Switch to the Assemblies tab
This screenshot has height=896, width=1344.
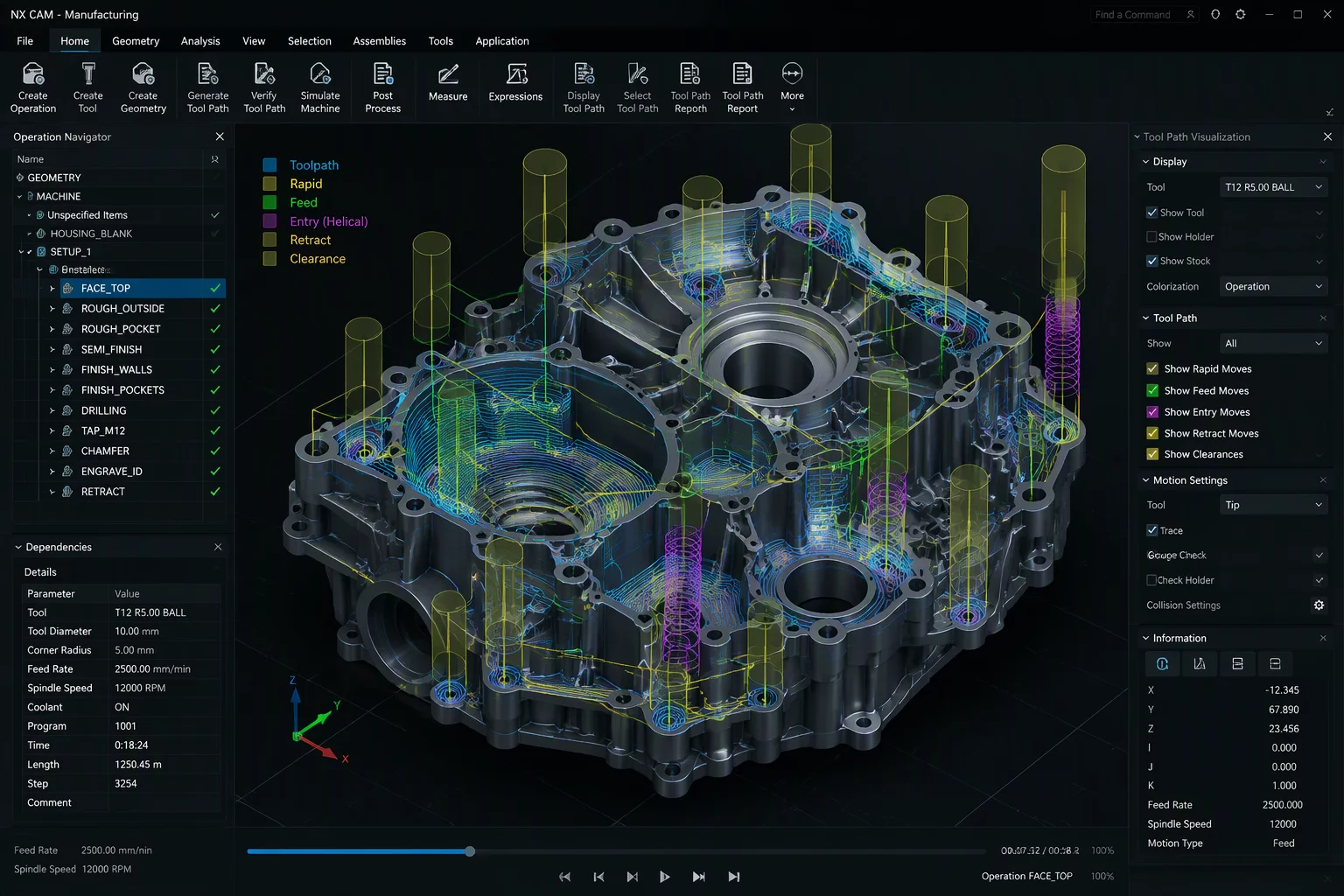(380, 41)
